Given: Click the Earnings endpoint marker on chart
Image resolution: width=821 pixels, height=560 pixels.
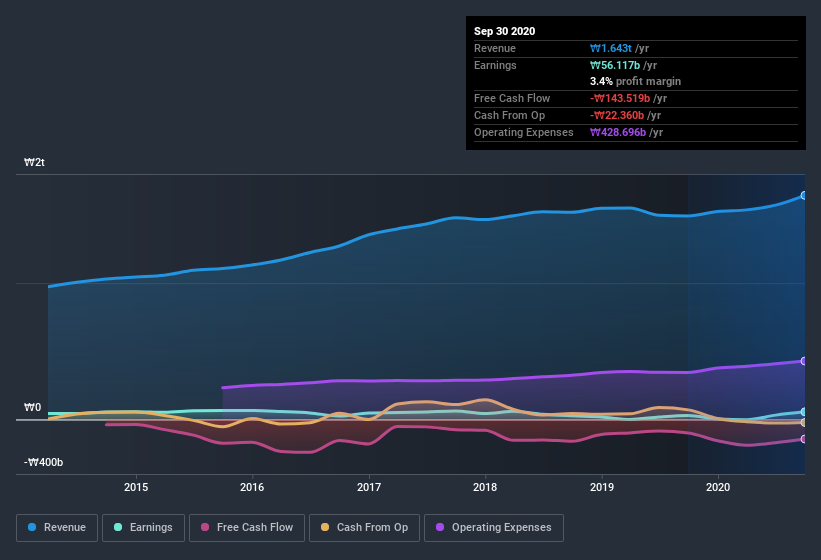Looking at the screenshot, I should click(x=804, y=412).
